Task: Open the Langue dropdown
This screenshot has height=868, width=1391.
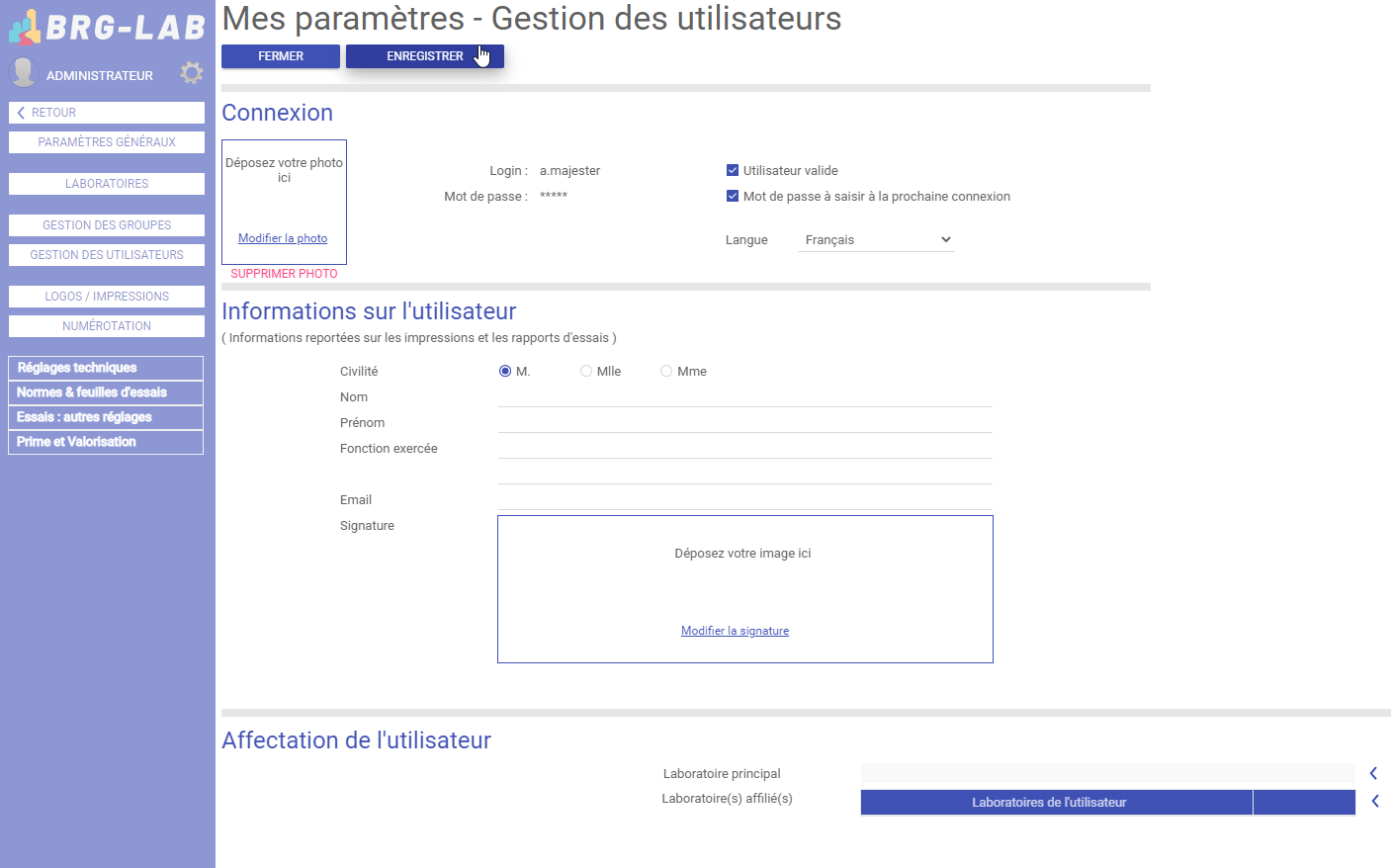Action: click(876, 239)
